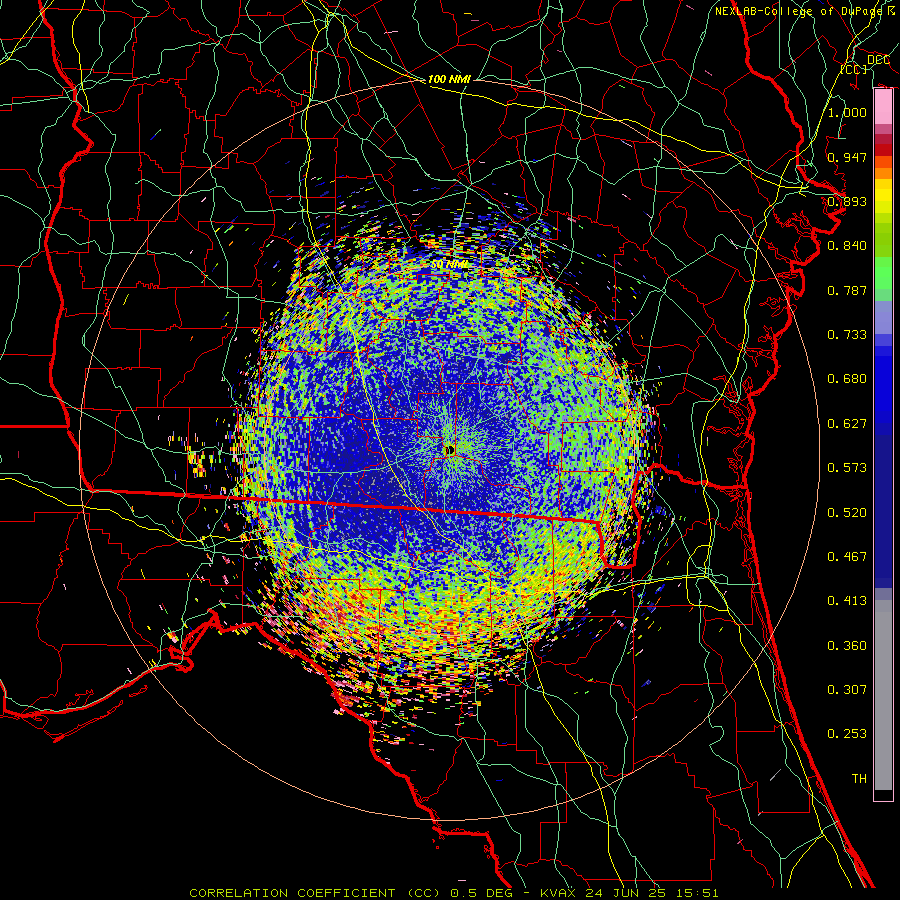Click the Correlation Coefficient caption at bottom
The image size is (900, 900).
pos(453,893)
